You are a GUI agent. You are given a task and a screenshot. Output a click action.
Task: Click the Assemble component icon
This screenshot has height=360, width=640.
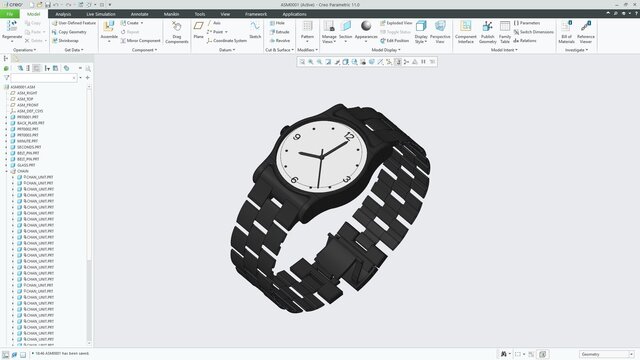(109, 27)
